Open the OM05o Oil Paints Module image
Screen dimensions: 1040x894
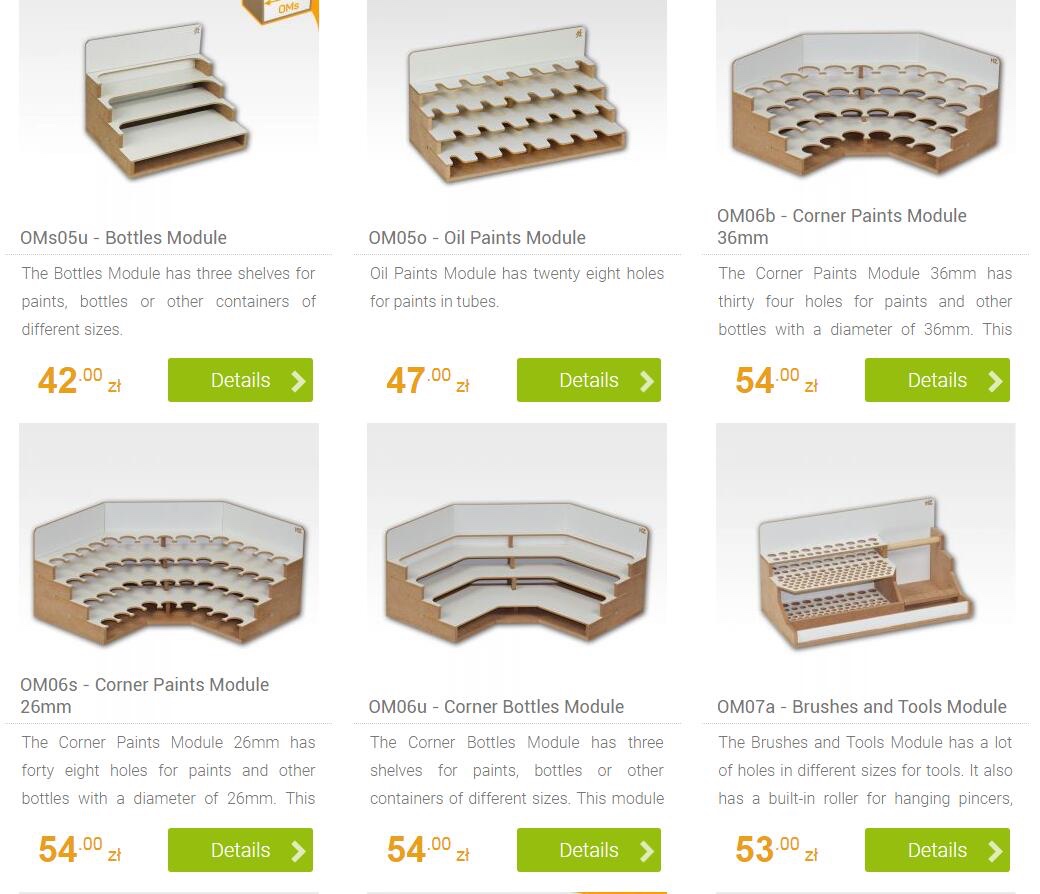(x=517, y=100)
